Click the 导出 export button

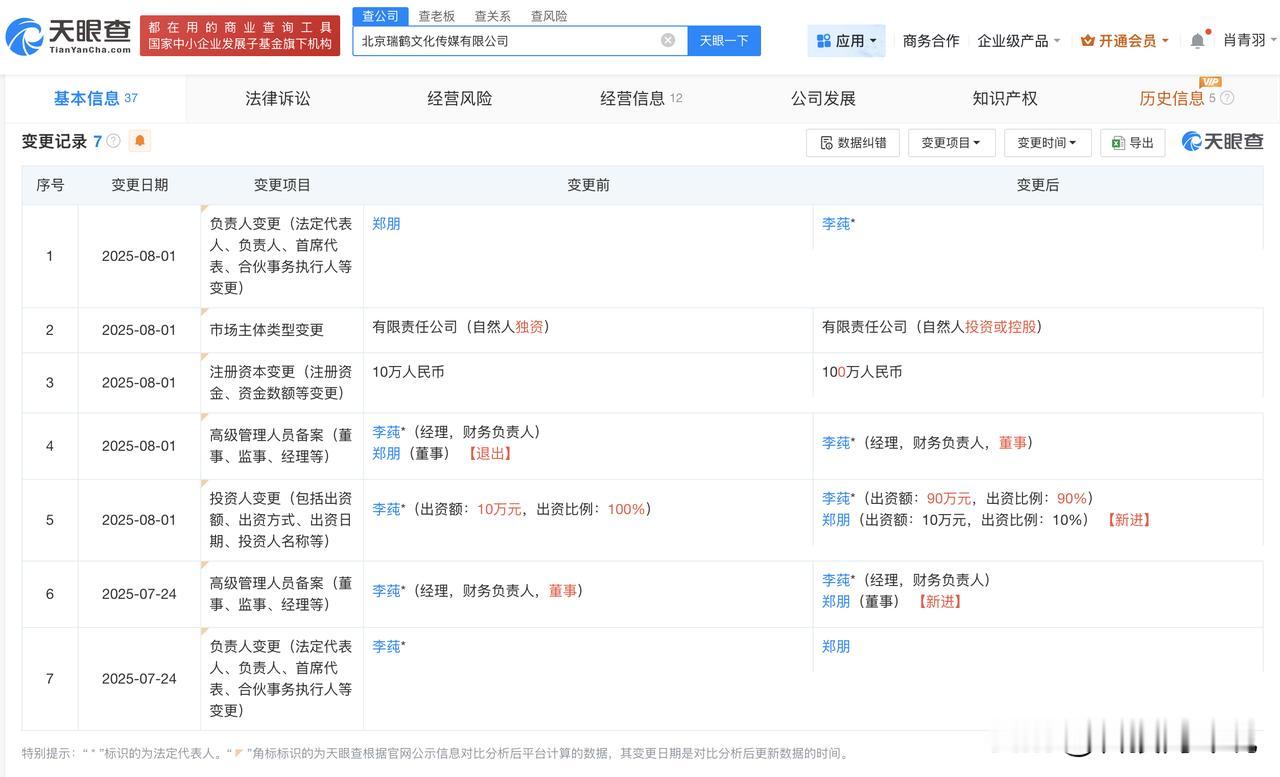point(1133,143)
